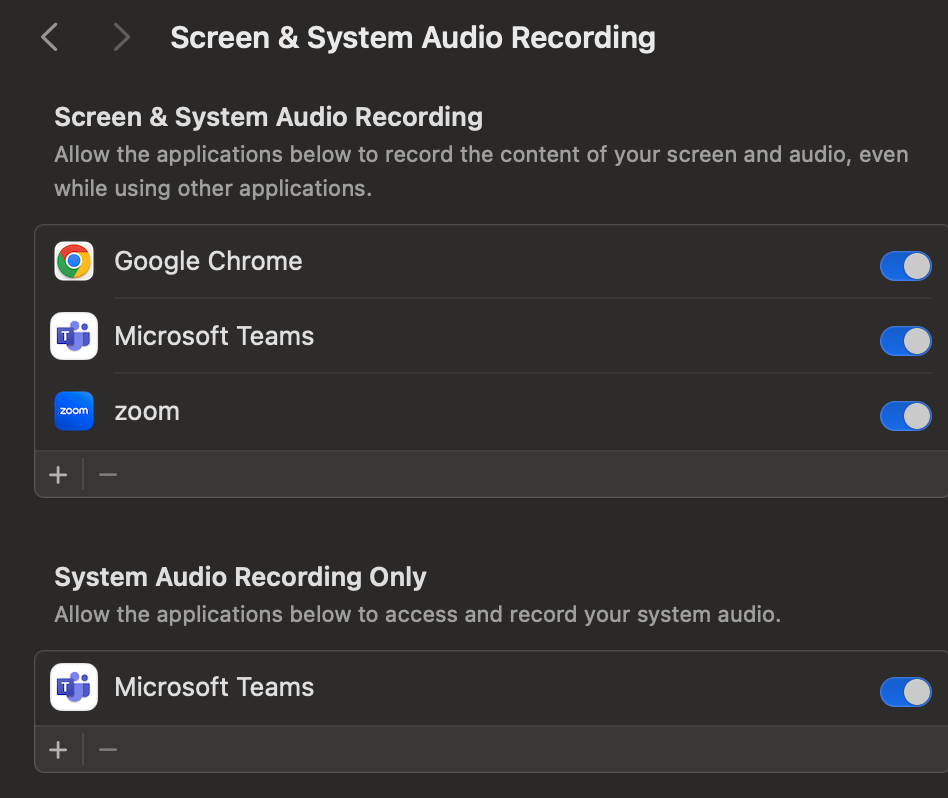The height and width of the screenshot is (798, 948).
Task: Click the zoom app icon
Action: tap(74, 411)
